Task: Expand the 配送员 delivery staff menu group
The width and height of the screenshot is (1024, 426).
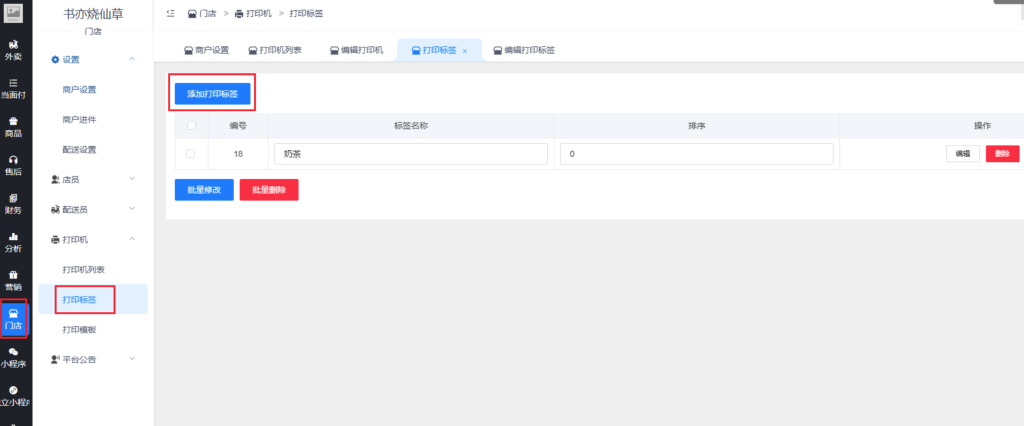Action: [132, 209]
